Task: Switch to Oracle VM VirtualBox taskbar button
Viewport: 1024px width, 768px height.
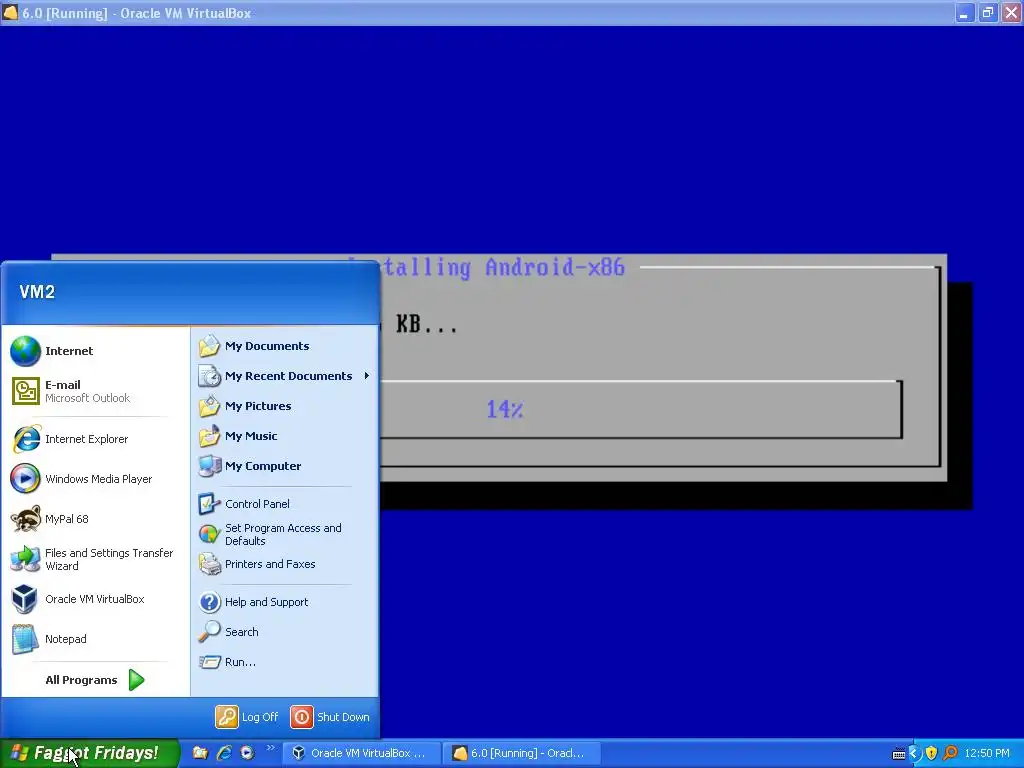Action: click(362, 753)
